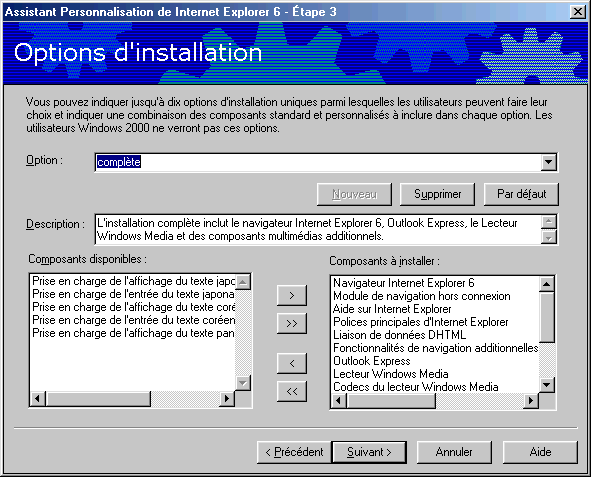Add all components with double right arrow
Screen dimensions: 591x477
coord(292,324)
